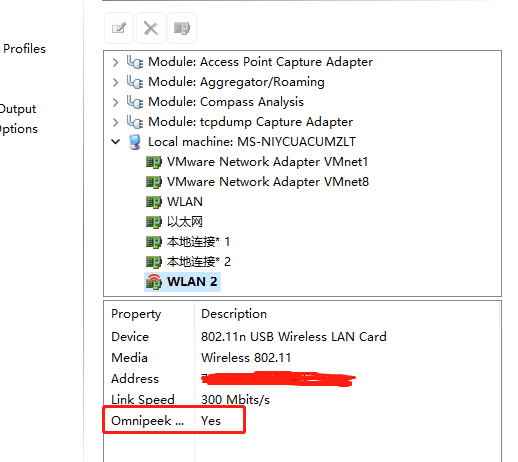Click the Link Speed property label
The width and height of the screenshot is (518, 462).
[143, 400]
